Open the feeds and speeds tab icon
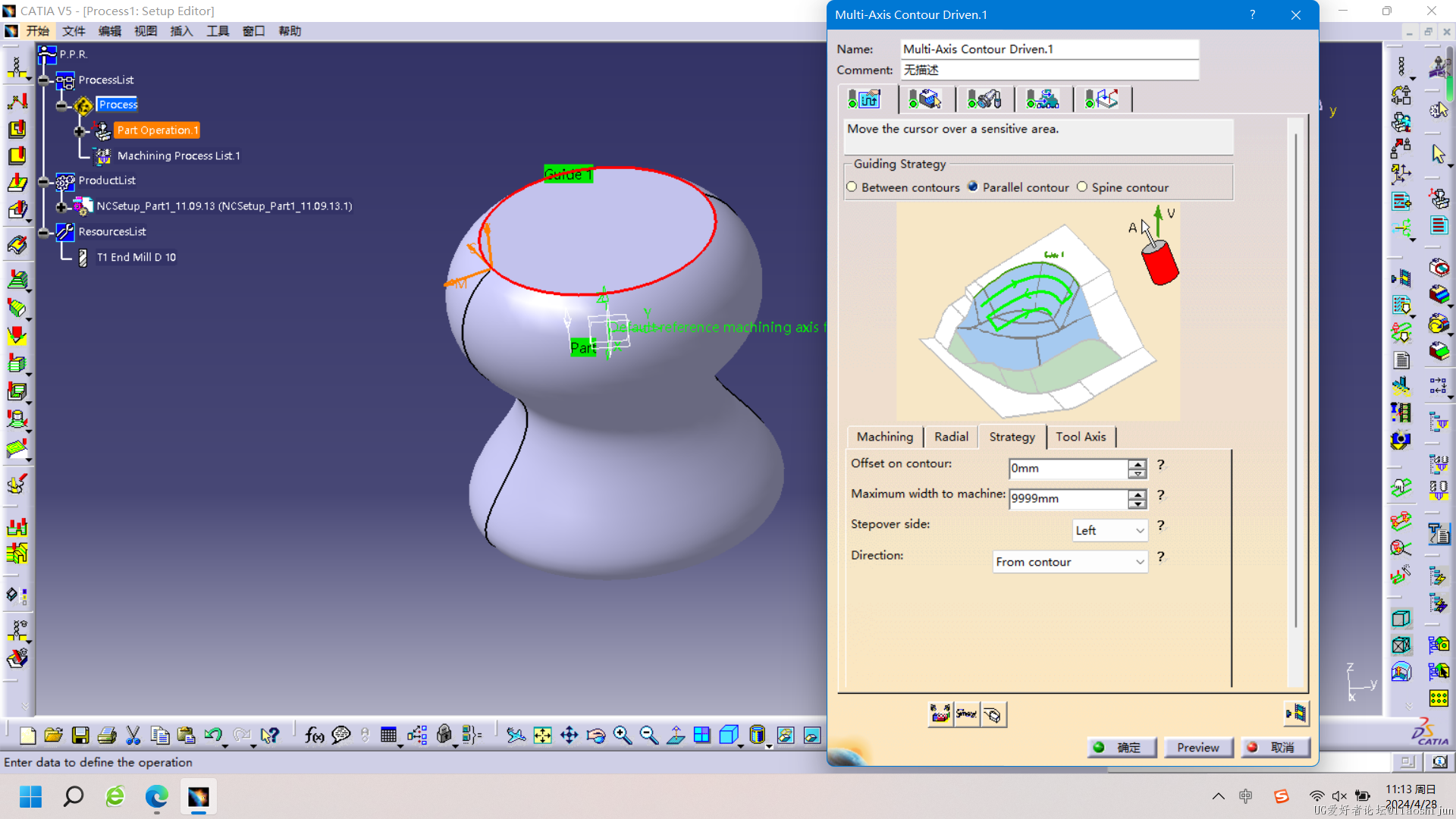Viewport: 1456px width, 819px height. (1043, 99)
